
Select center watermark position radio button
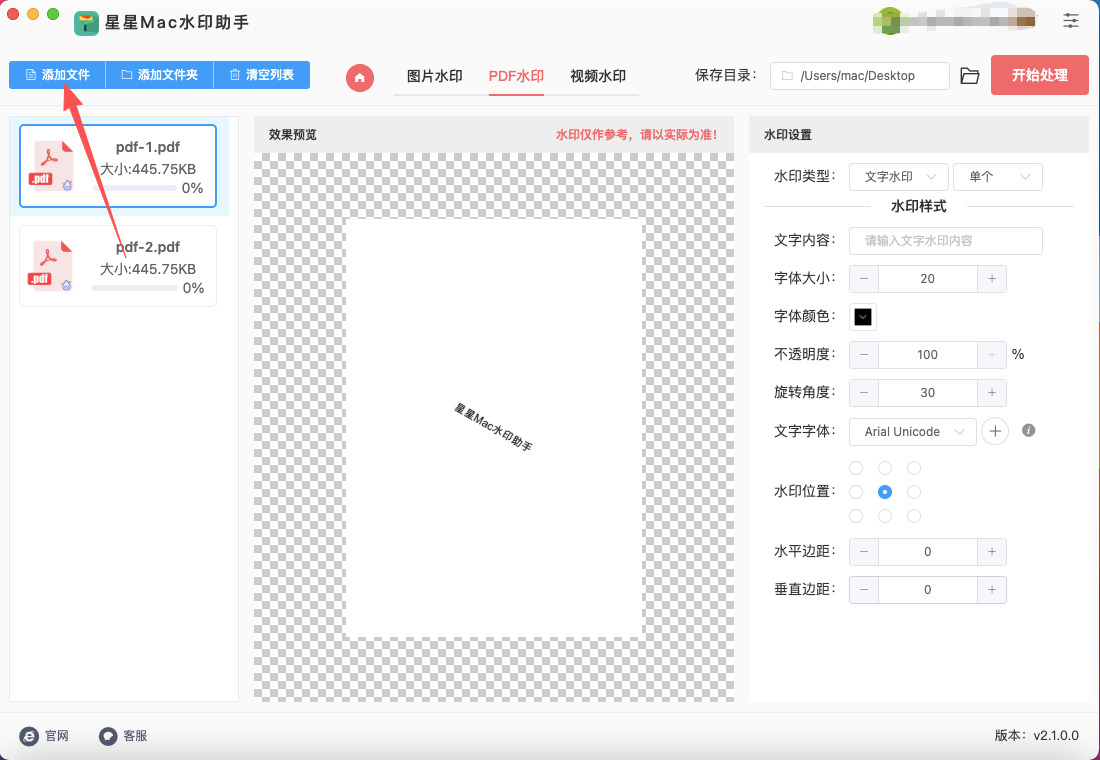point(885,492)
